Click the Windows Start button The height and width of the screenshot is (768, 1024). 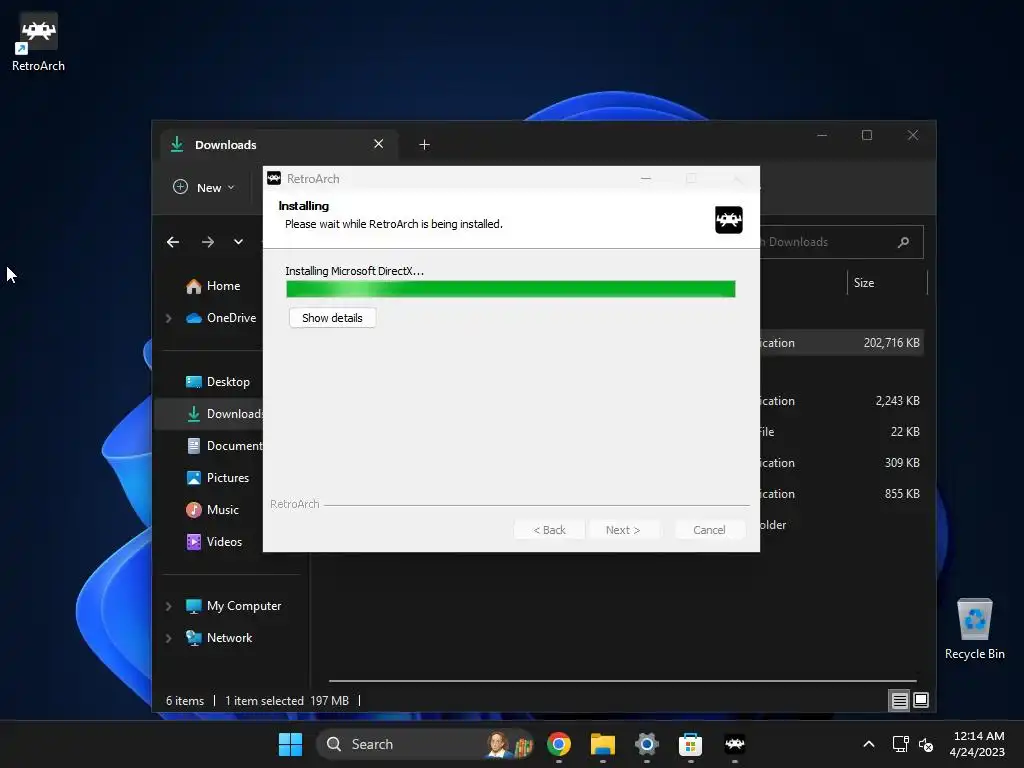click(290, 744)
